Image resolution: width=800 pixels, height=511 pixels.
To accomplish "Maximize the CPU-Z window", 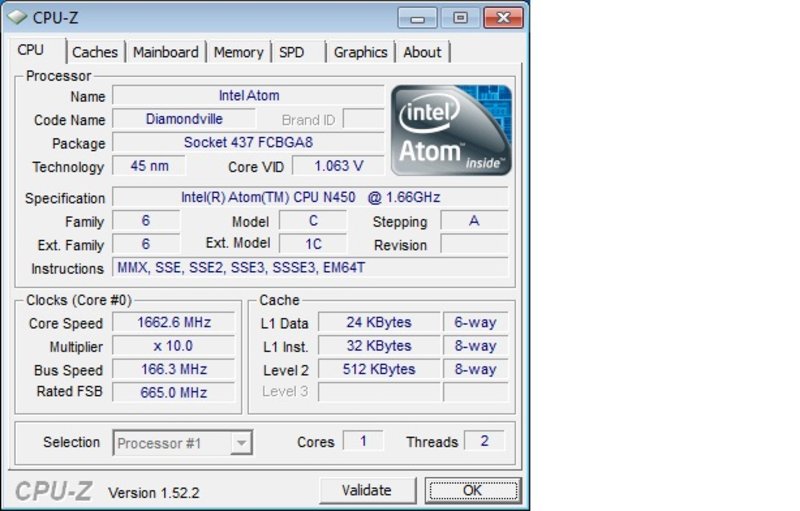I will click(460, 18).
